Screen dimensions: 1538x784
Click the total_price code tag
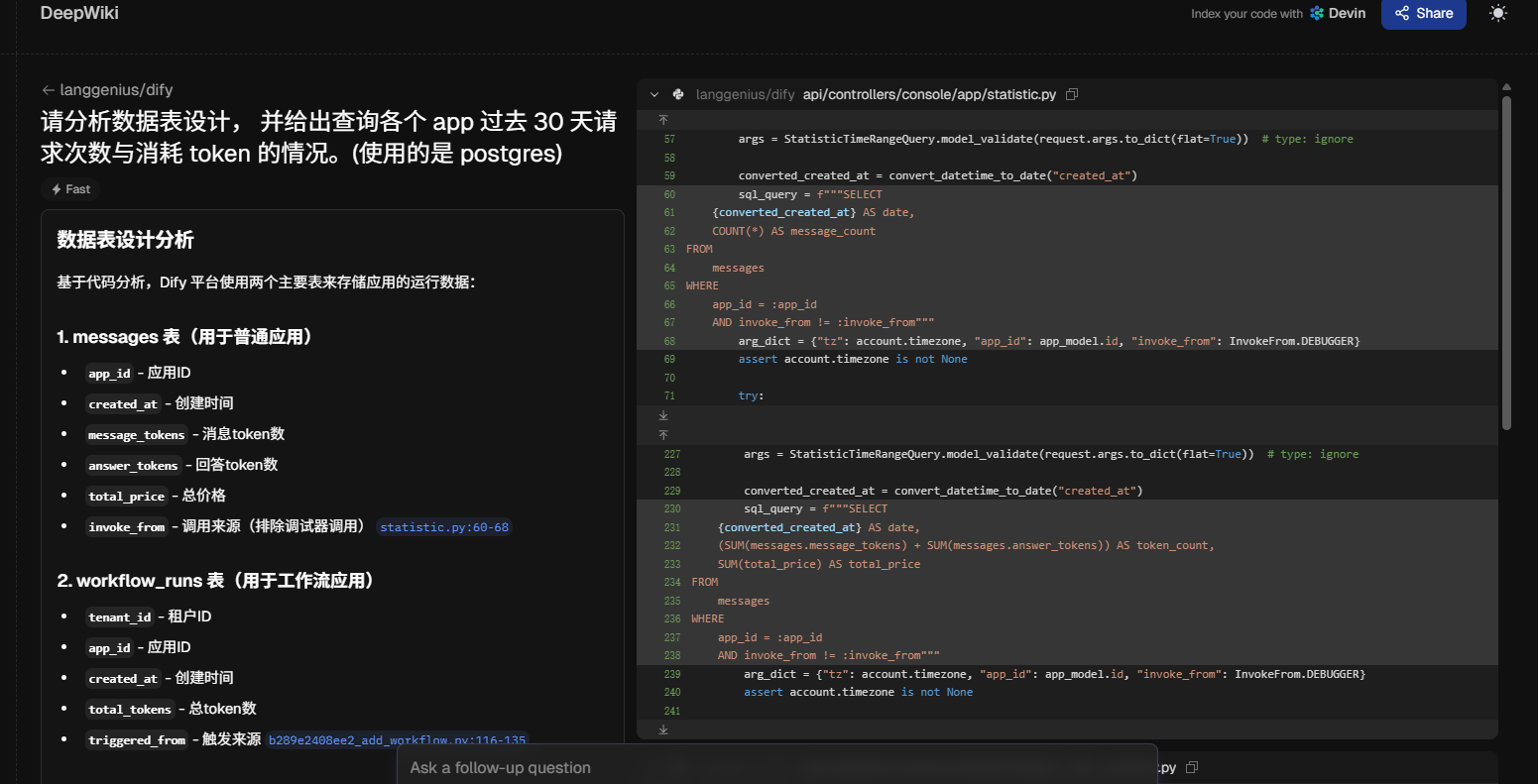click(126, 497)
